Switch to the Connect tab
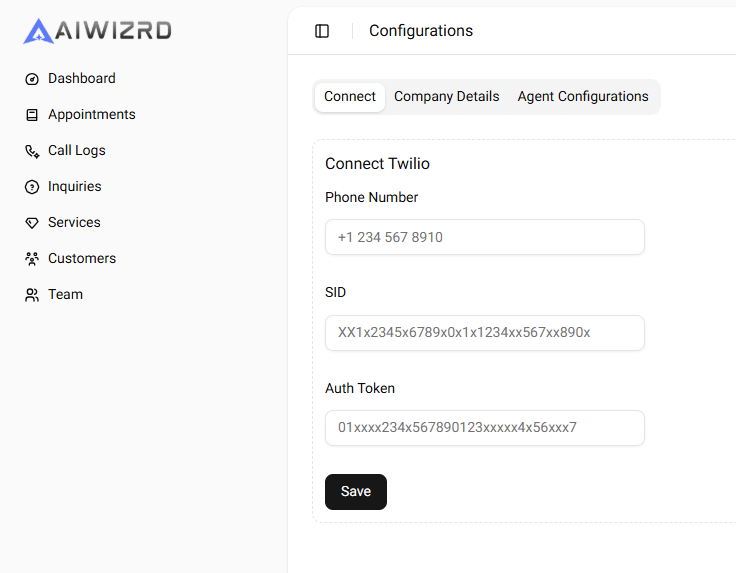Viewport: 736px width, 573px height. [350, 97]
